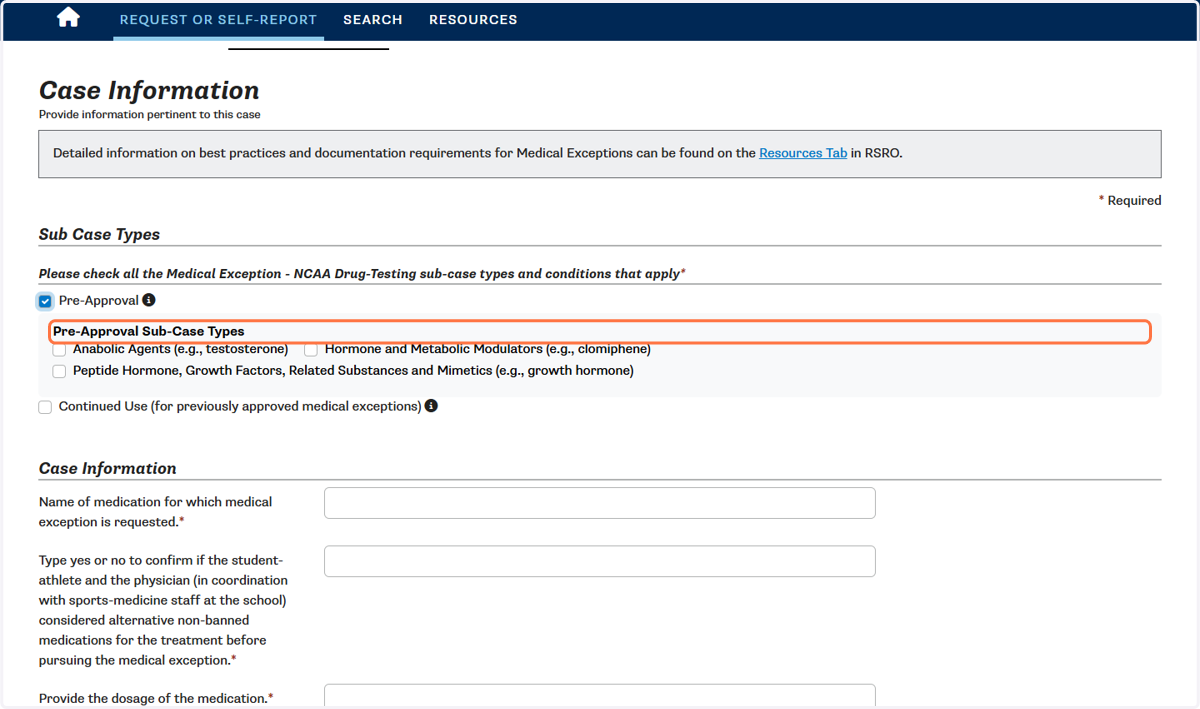Image resolution: width=1200 pixels, height=709 pixels.
Task: Click 'Name of medication' field label
Action: click(155, 511)
